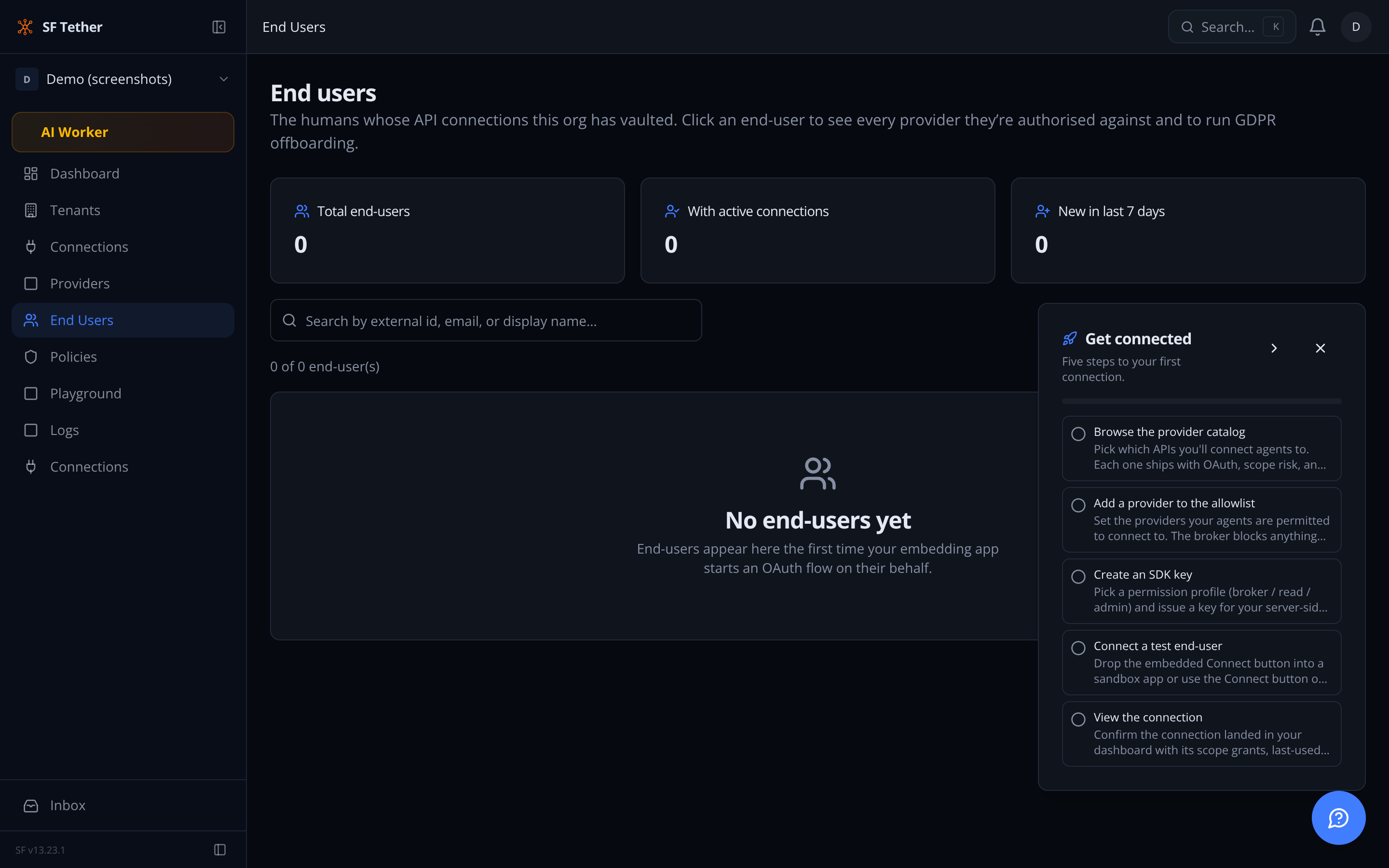Click the End Users people icon in sidebar
Image resolution: width=1389 pixels, height=868 pixels.
coord(31,320)
